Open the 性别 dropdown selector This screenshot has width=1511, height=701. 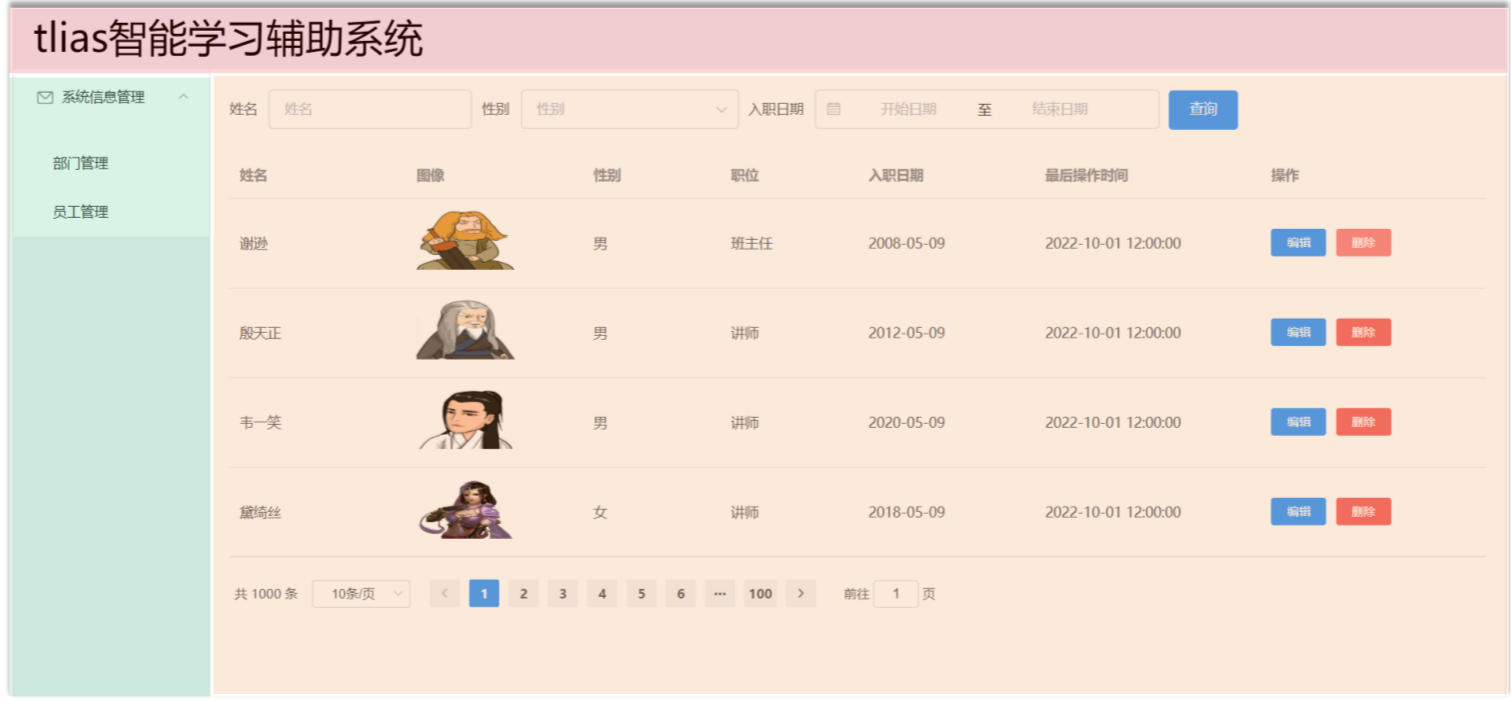tap(629, 110)
